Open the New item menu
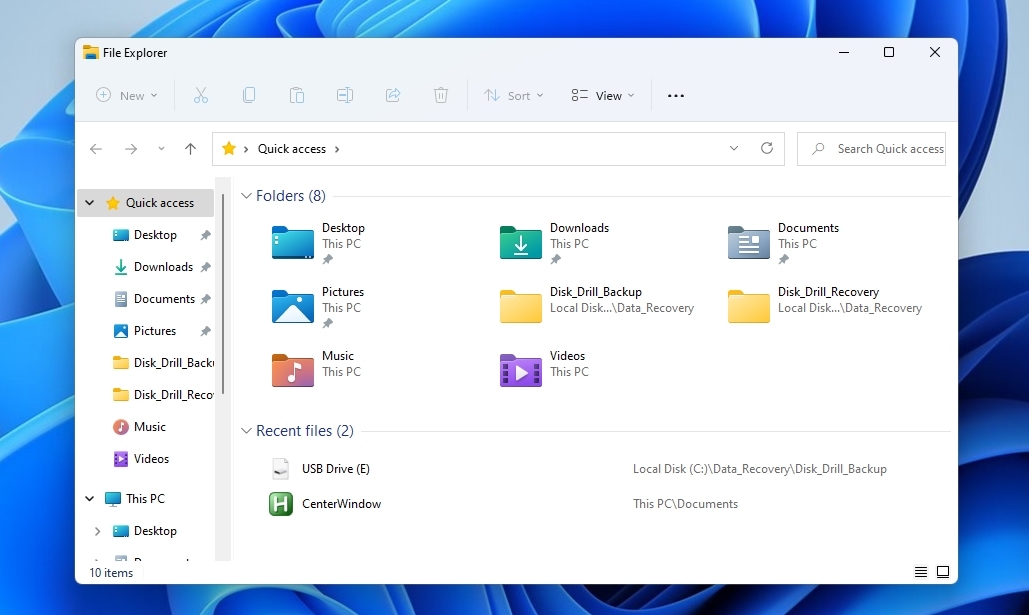 [x=126, y=95]
